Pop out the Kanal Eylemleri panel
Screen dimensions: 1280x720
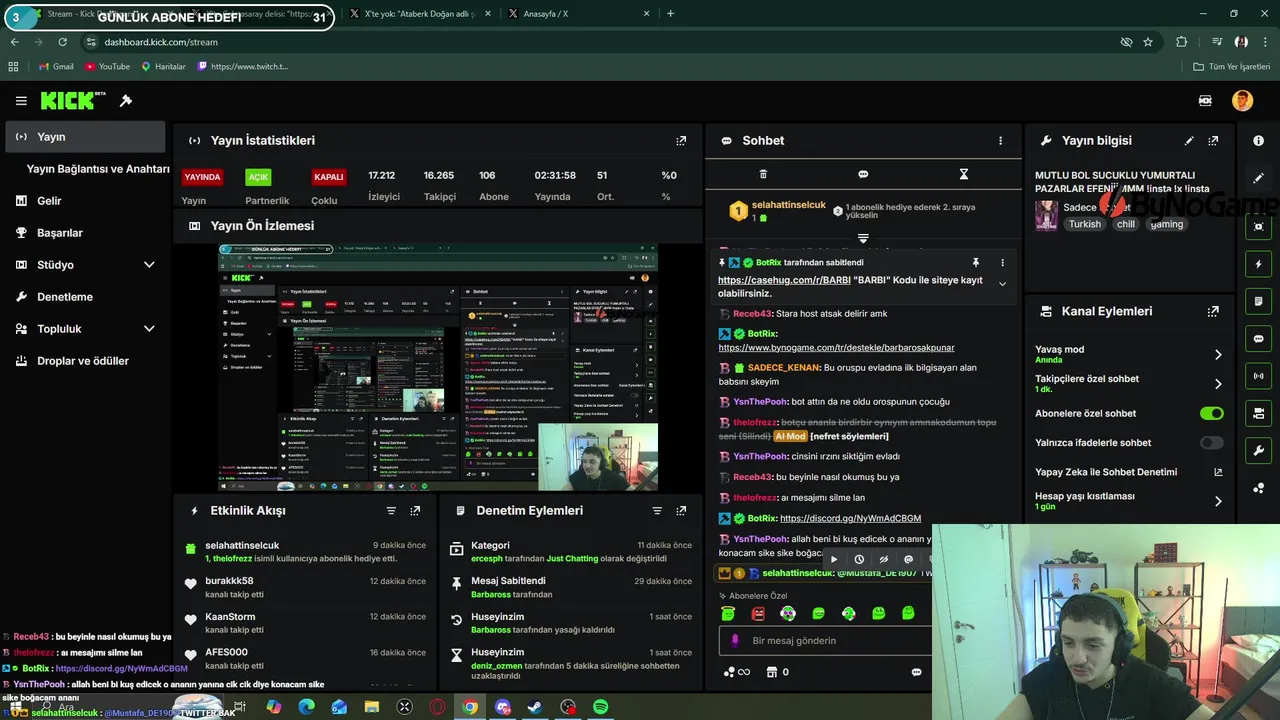tap(1213, 311)
